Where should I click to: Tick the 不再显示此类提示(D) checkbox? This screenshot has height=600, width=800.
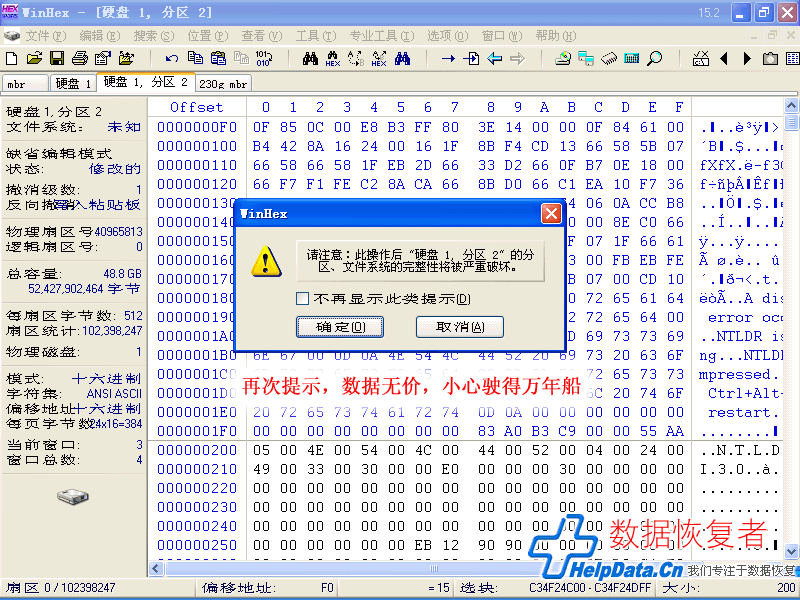coord(303,298)
